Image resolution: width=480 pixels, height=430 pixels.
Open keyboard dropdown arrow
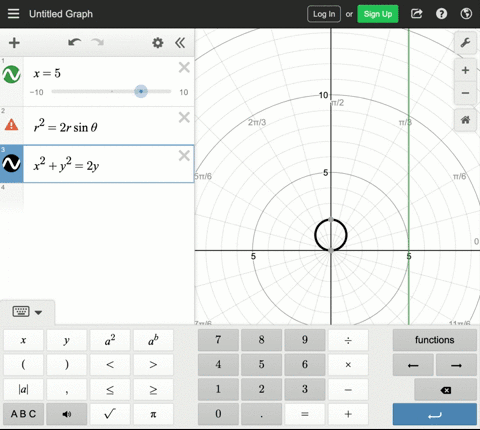(x=38, y=313)
